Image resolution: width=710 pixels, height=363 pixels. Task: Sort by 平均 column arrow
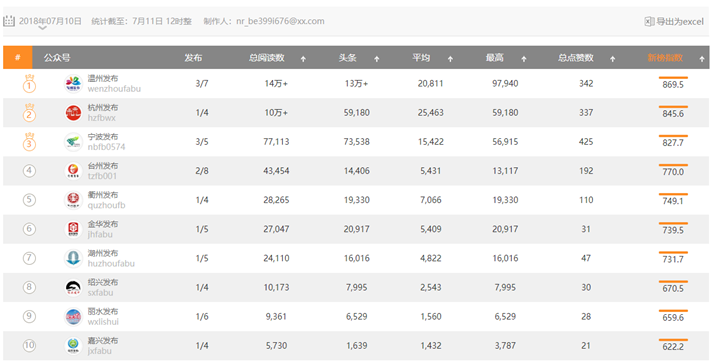click(450, 59)
